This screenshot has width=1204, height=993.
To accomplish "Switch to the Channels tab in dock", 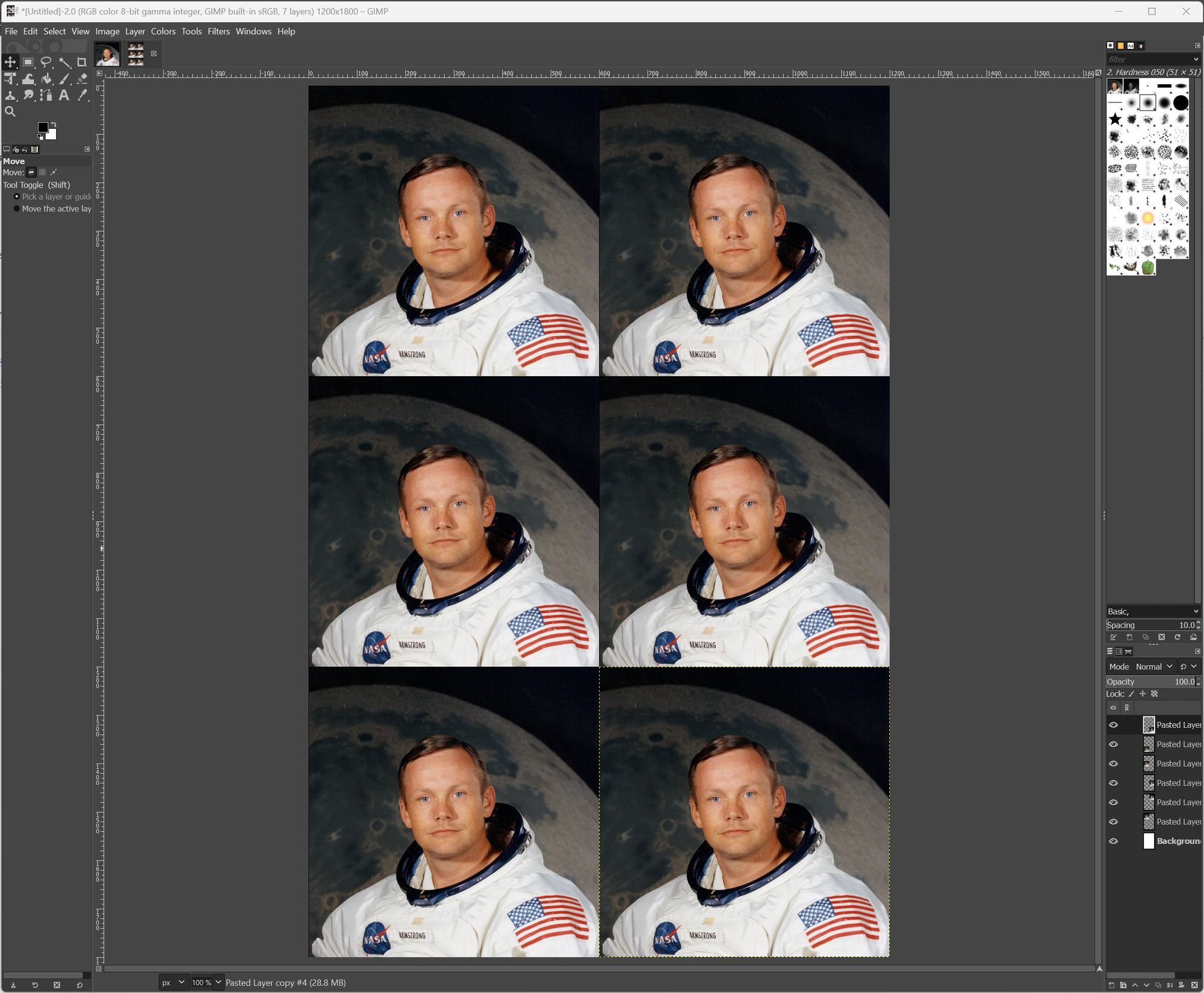I will coord(1119,651).
